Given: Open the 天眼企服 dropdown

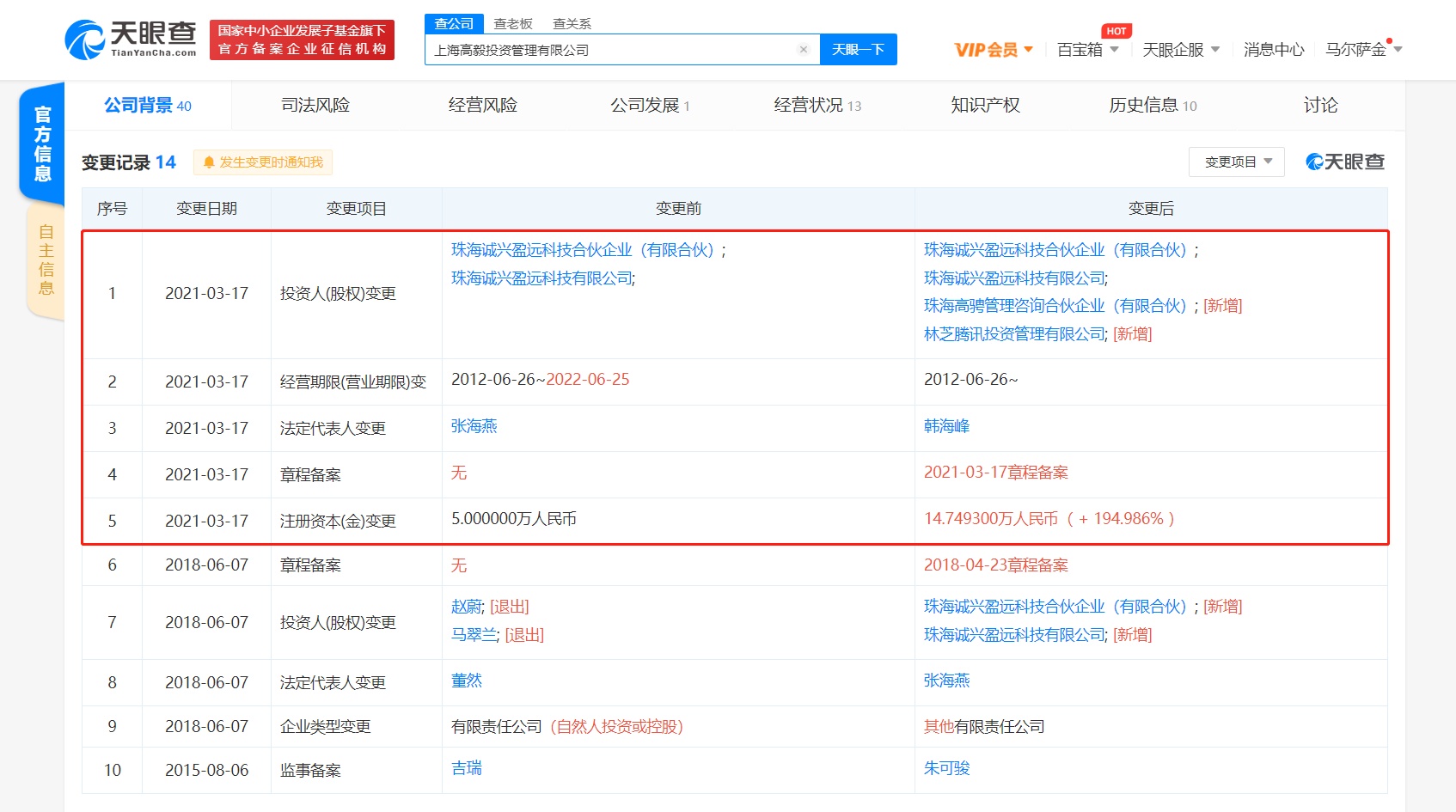Looking at the screenshot, I should (1180, 50).
